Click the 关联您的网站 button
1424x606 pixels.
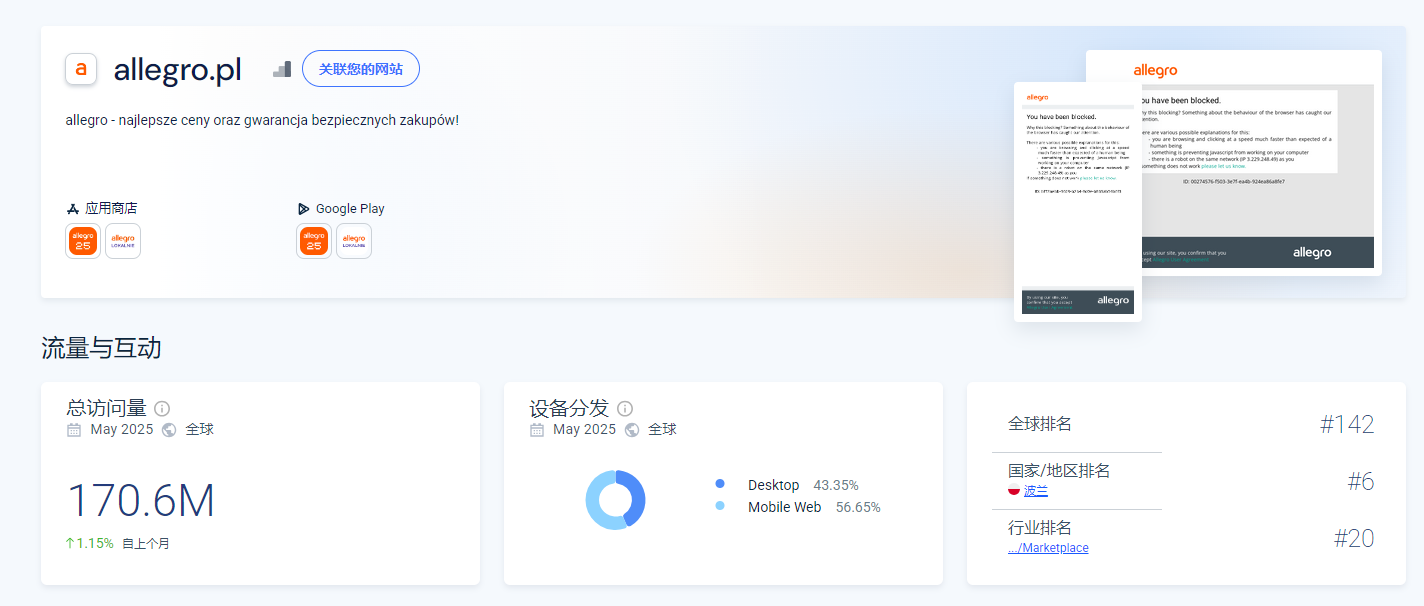[x=361, y=69]
